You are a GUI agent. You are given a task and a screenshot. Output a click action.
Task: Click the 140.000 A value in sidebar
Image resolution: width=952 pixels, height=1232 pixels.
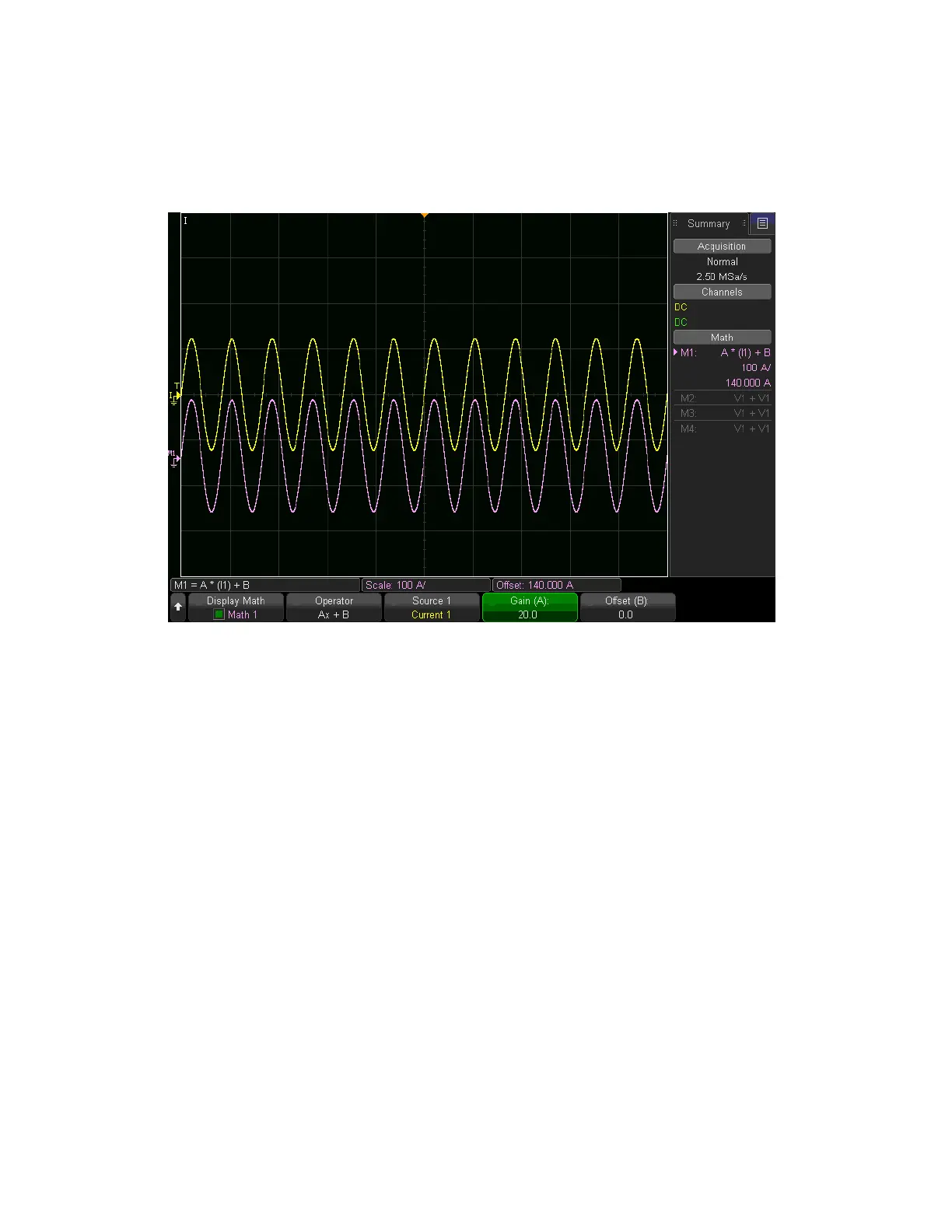tap(748, 383)
